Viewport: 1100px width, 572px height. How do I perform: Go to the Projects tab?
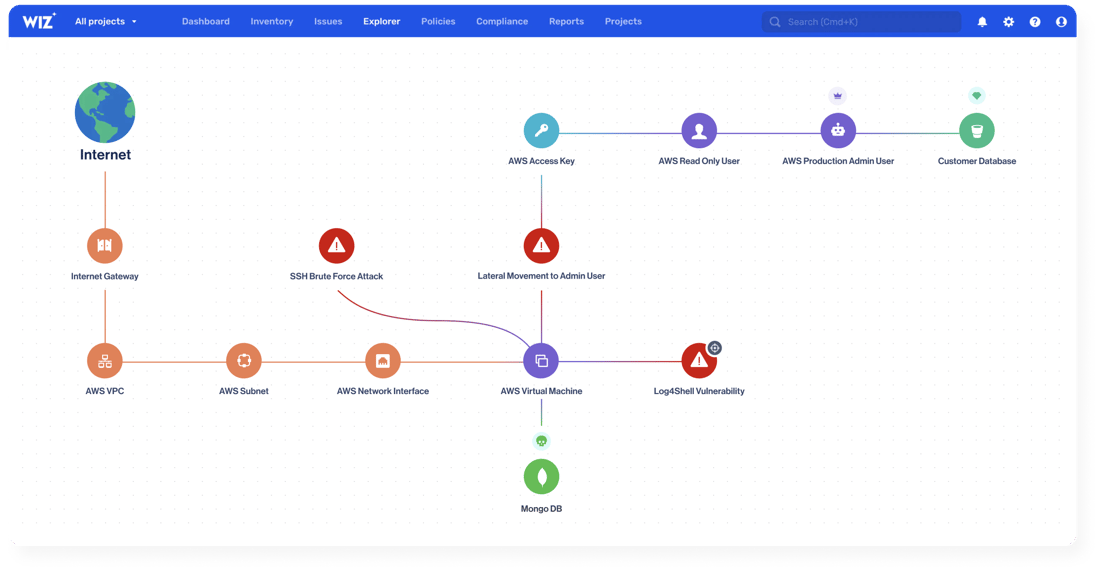click(623, 22)
